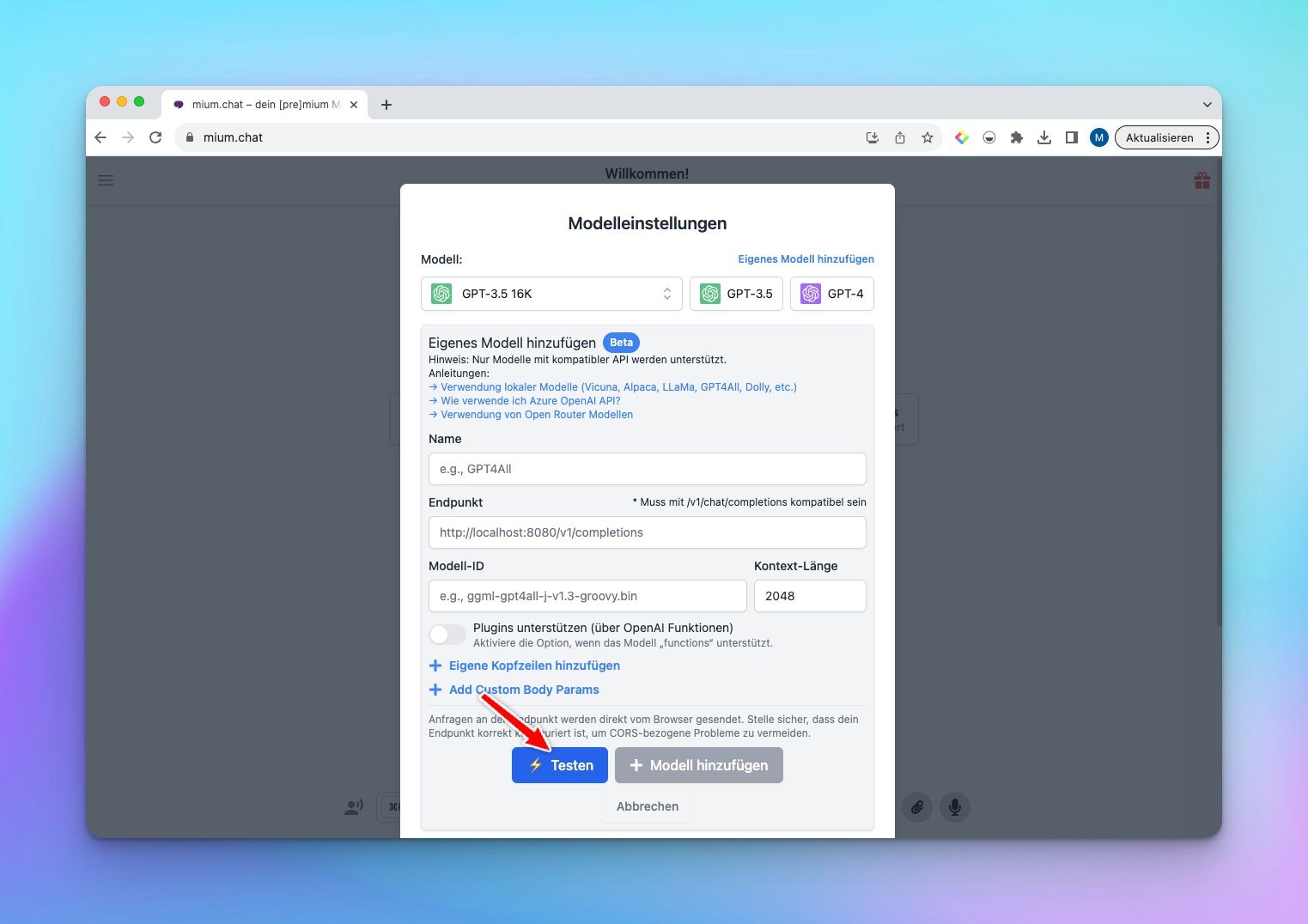This screenshot has width=1308, height=924.
Task: Select the GPT-3.5 quick model button
Action: click(736, 294)
